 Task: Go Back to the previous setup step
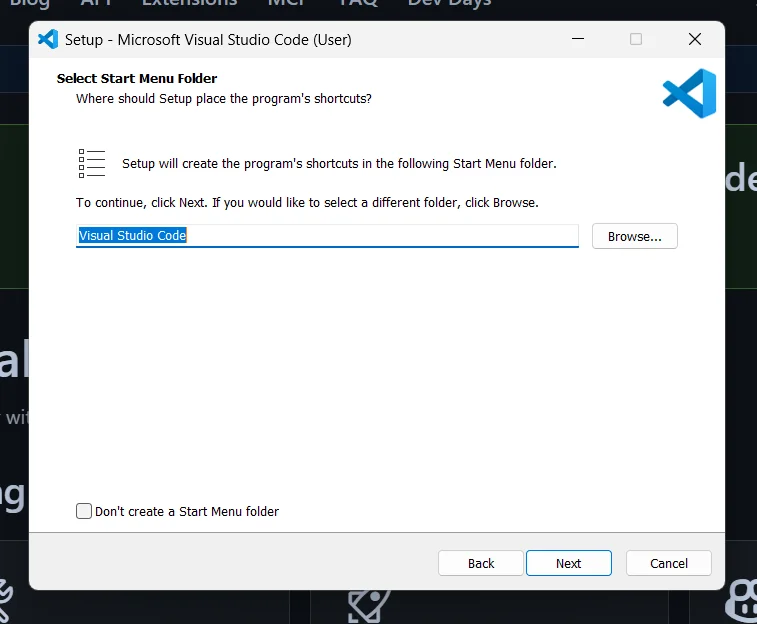481,563
